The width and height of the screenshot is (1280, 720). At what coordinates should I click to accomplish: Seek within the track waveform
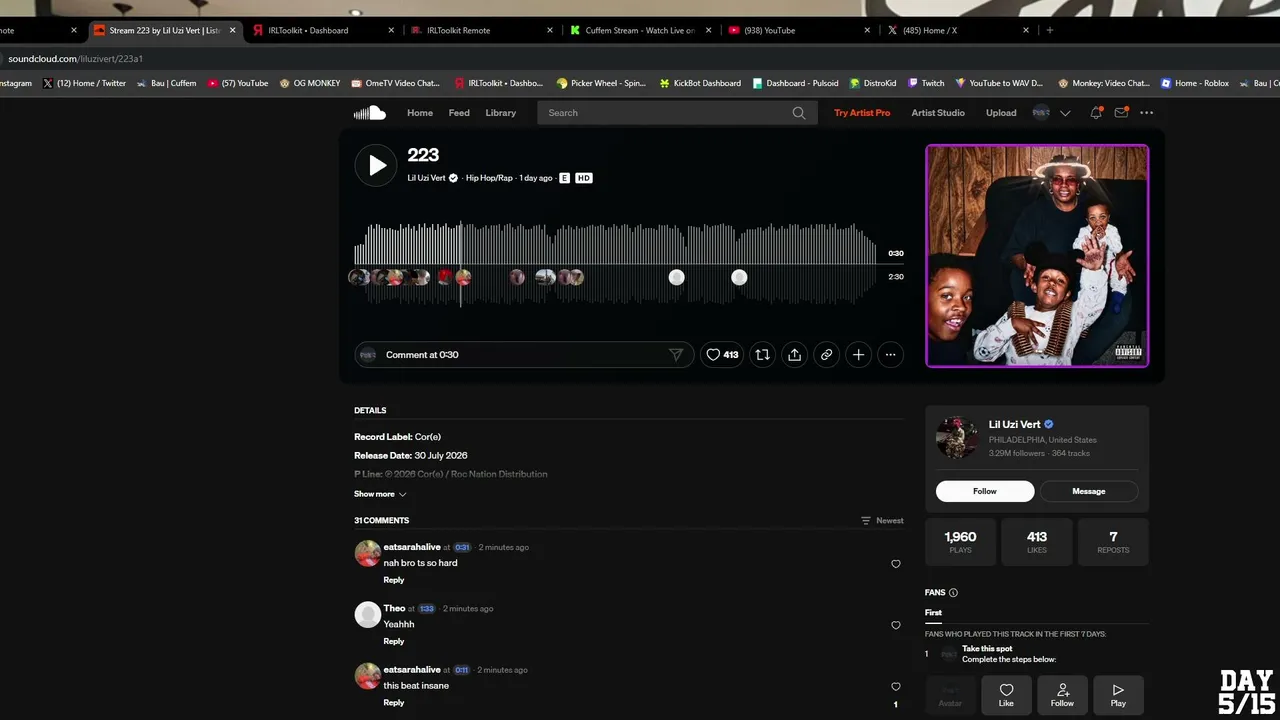pyautogui.click(x=616, y=262)
